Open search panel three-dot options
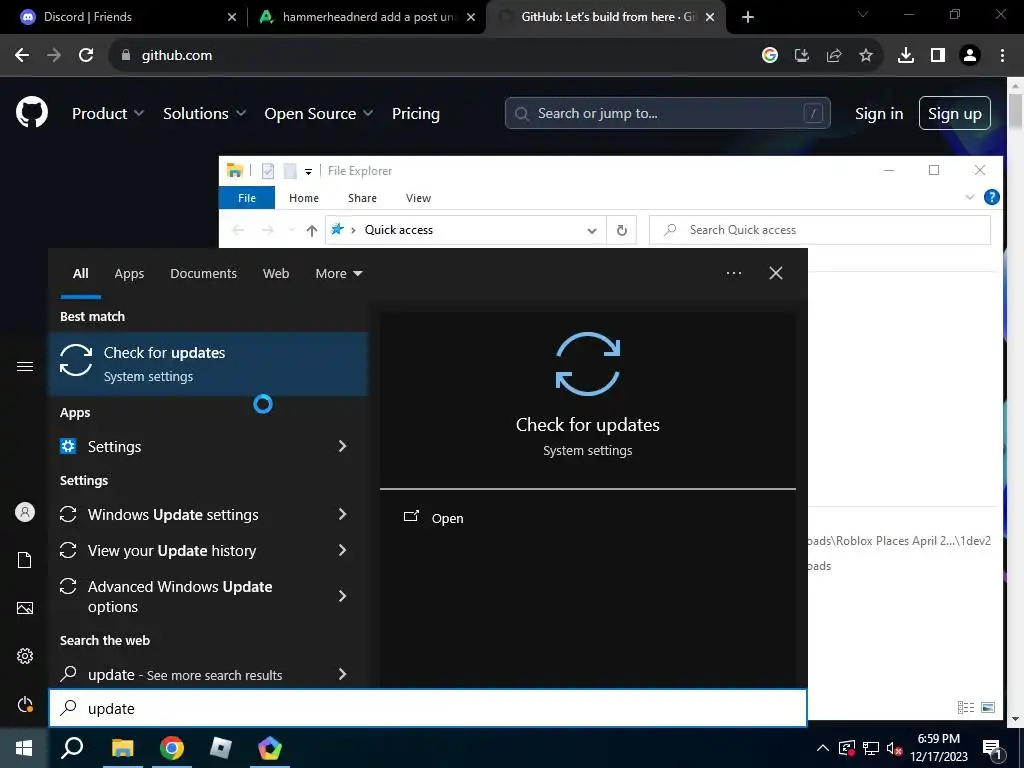Screen dimensions: 1024x768 click(734, 273)
